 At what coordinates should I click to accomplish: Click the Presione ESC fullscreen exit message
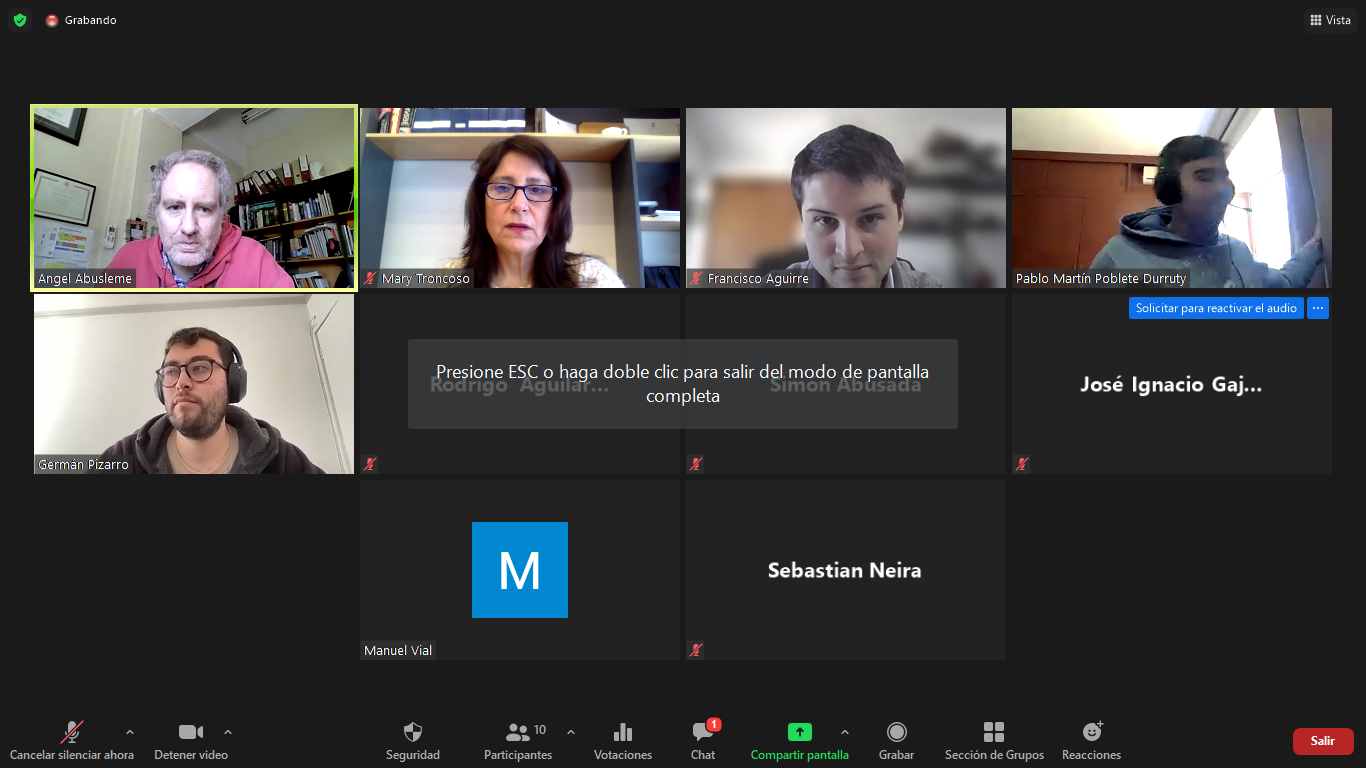683,384
